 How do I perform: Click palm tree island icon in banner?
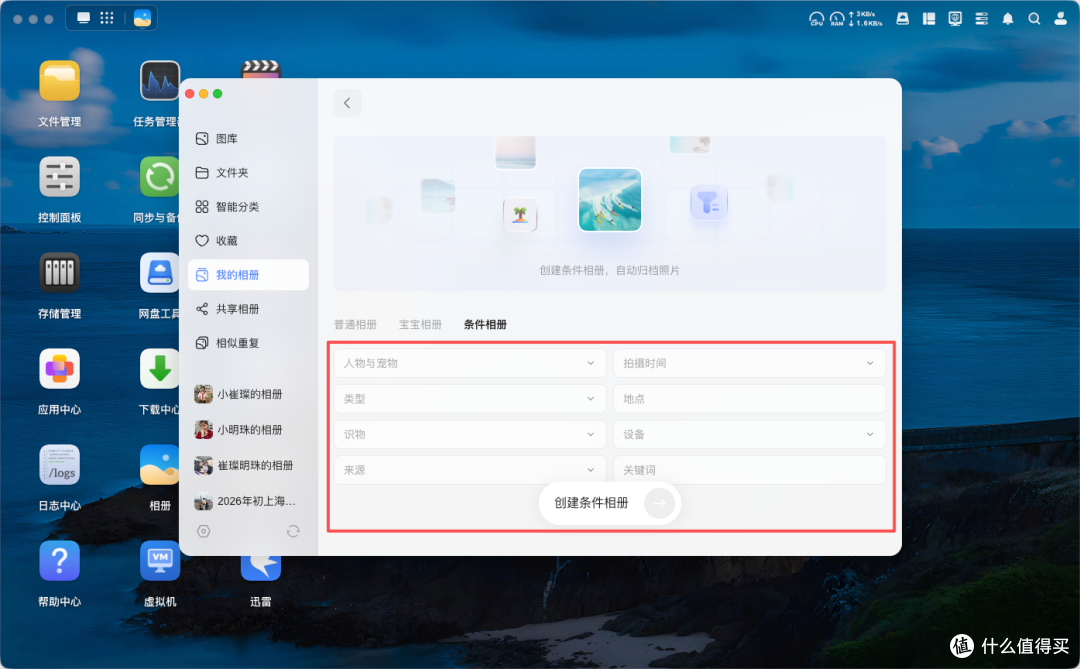(520, 215)
